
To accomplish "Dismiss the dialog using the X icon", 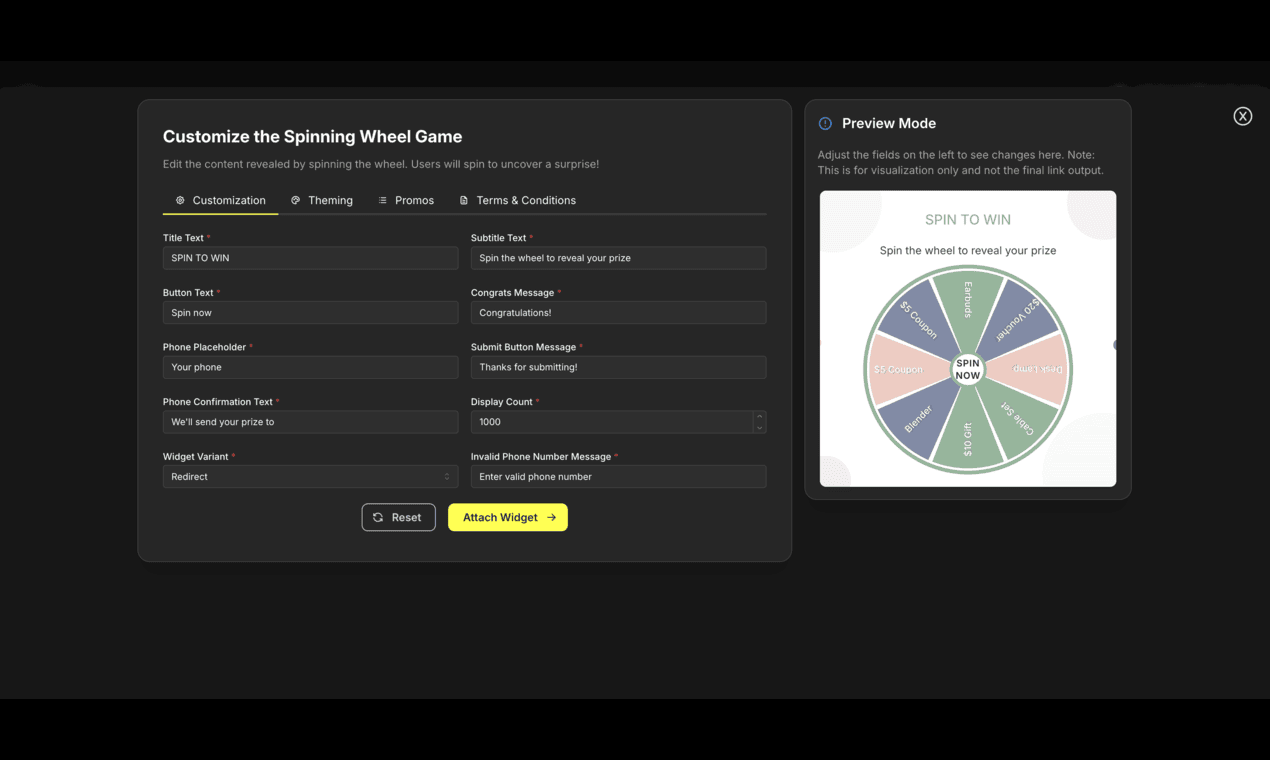I will [x=1242, y=116].
